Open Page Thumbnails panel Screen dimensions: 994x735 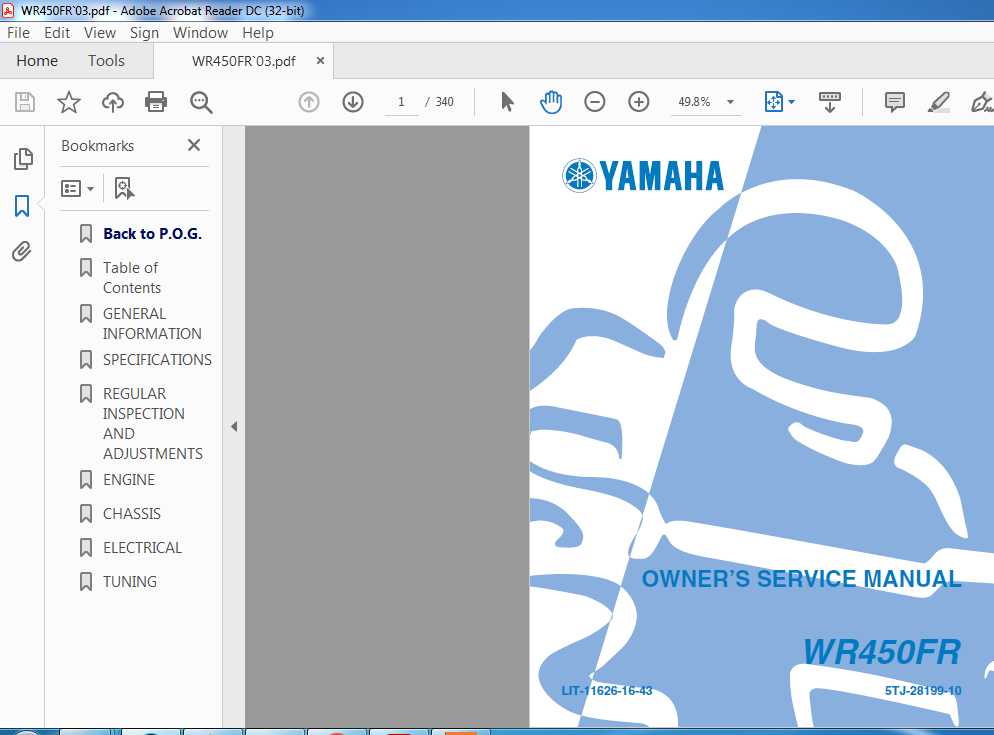click(x=23, y=159)
